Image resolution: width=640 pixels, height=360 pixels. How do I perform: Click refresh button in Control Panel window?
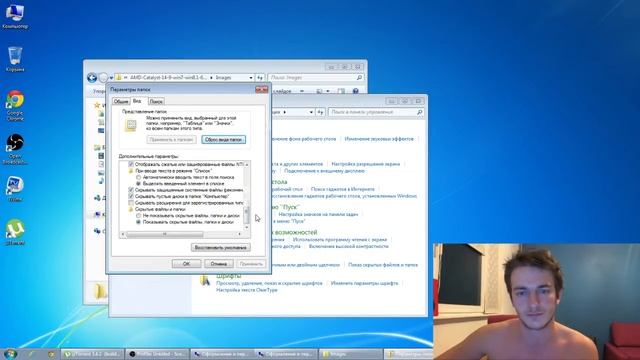coord(320,112)
